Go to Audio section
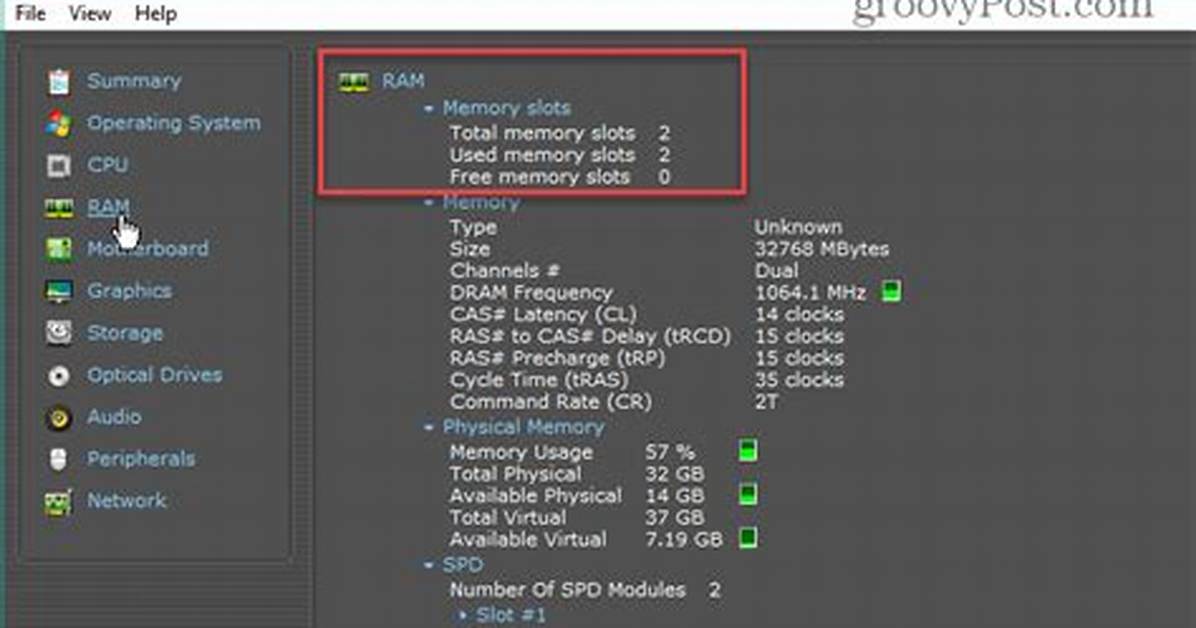This screenshot has width=1196, height=628. tap(114, 417)
